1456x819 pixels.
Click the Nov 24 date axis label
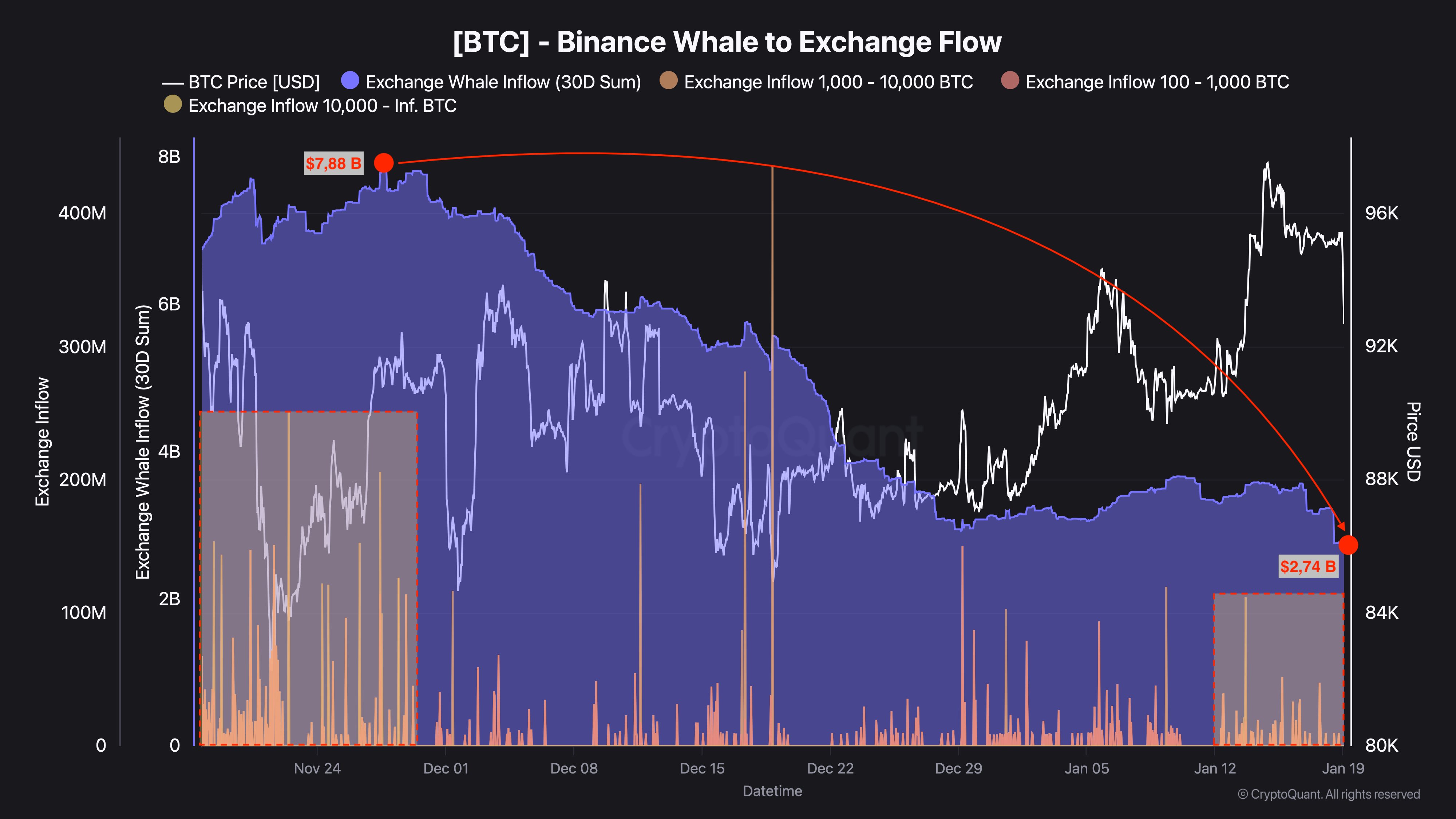(x=317, y=768)
